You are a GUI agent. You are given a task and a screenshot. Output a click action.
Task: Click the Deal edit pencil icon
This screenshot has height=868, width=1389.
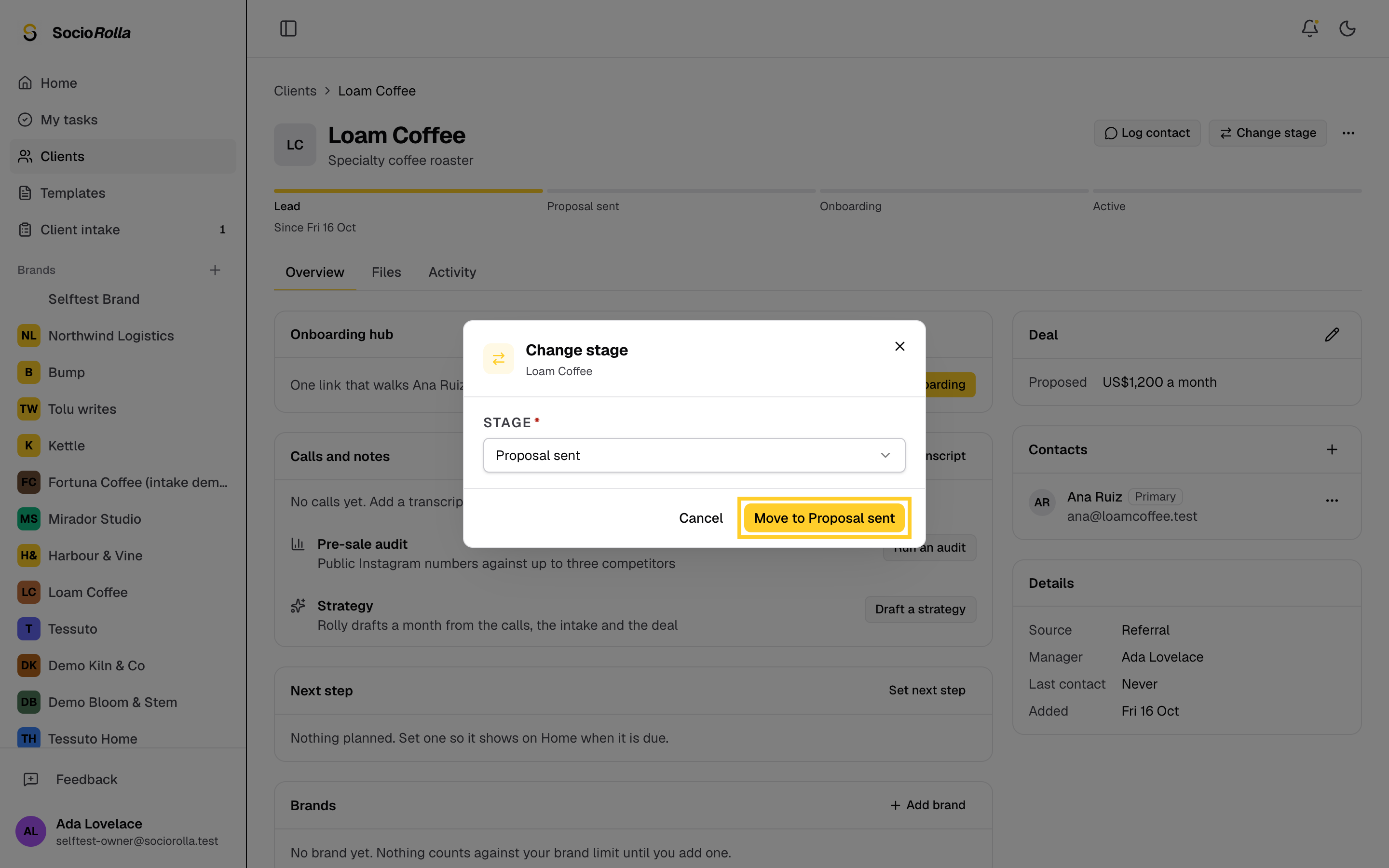tap(1332, 335)
